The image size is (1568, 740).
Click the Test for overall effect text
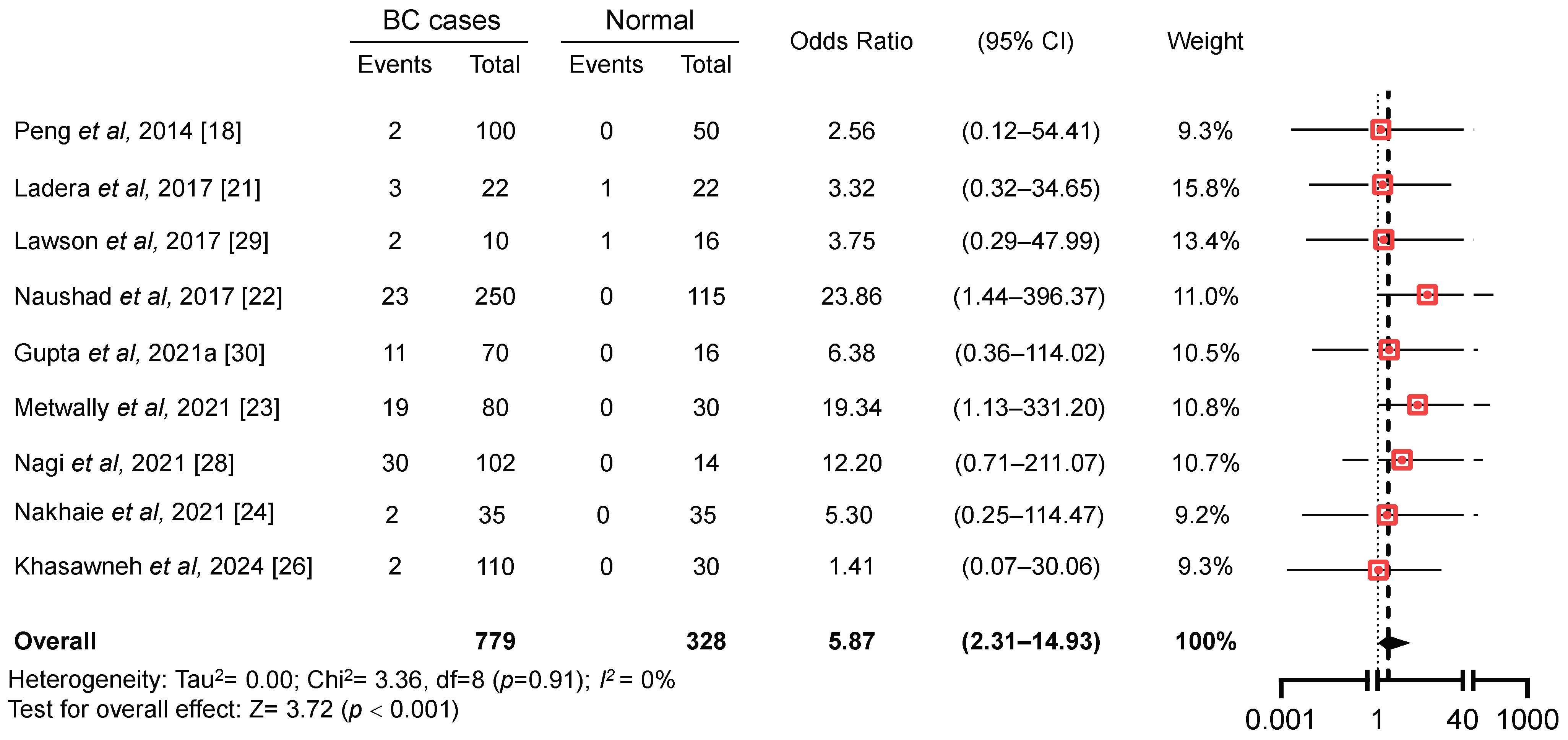233,709
